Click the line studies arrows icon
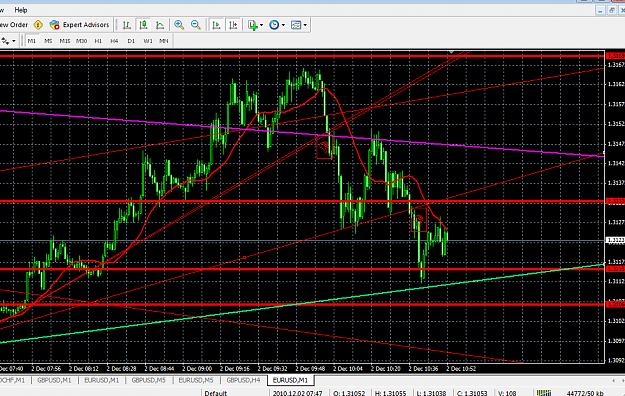 coord(5,41)
